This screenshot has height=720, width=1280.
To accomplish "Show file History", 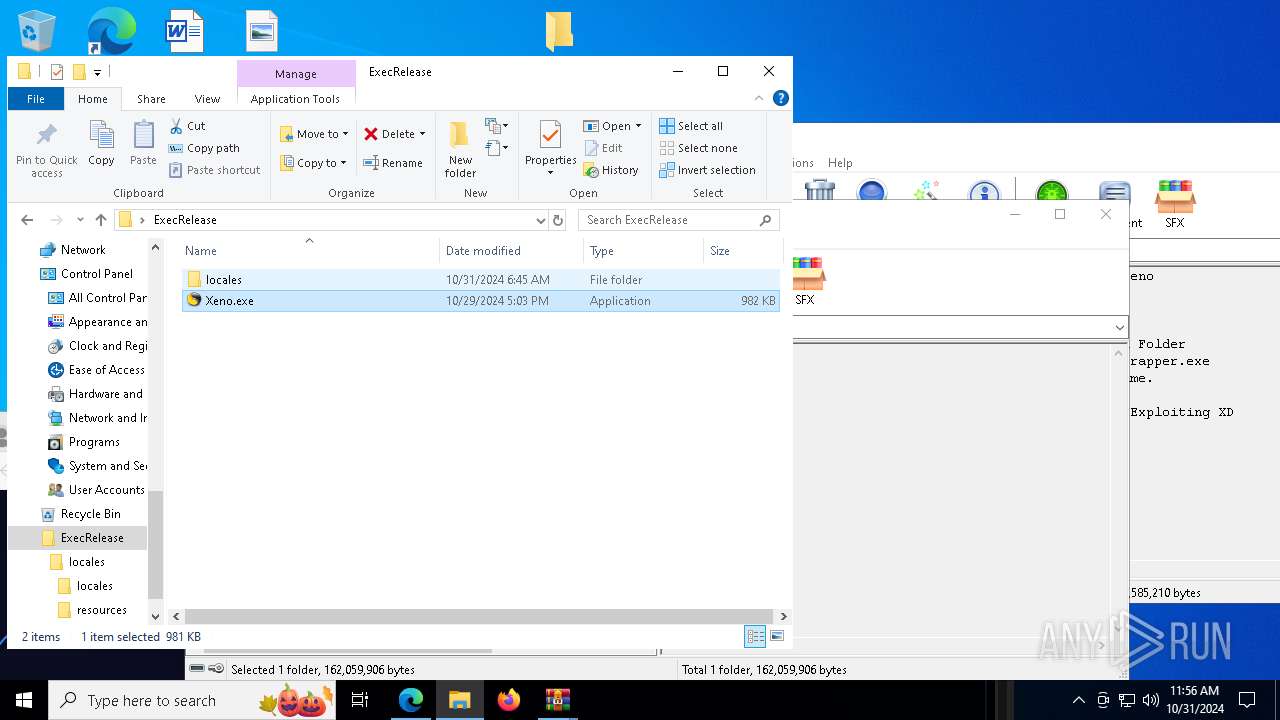I will click(611, 170).
